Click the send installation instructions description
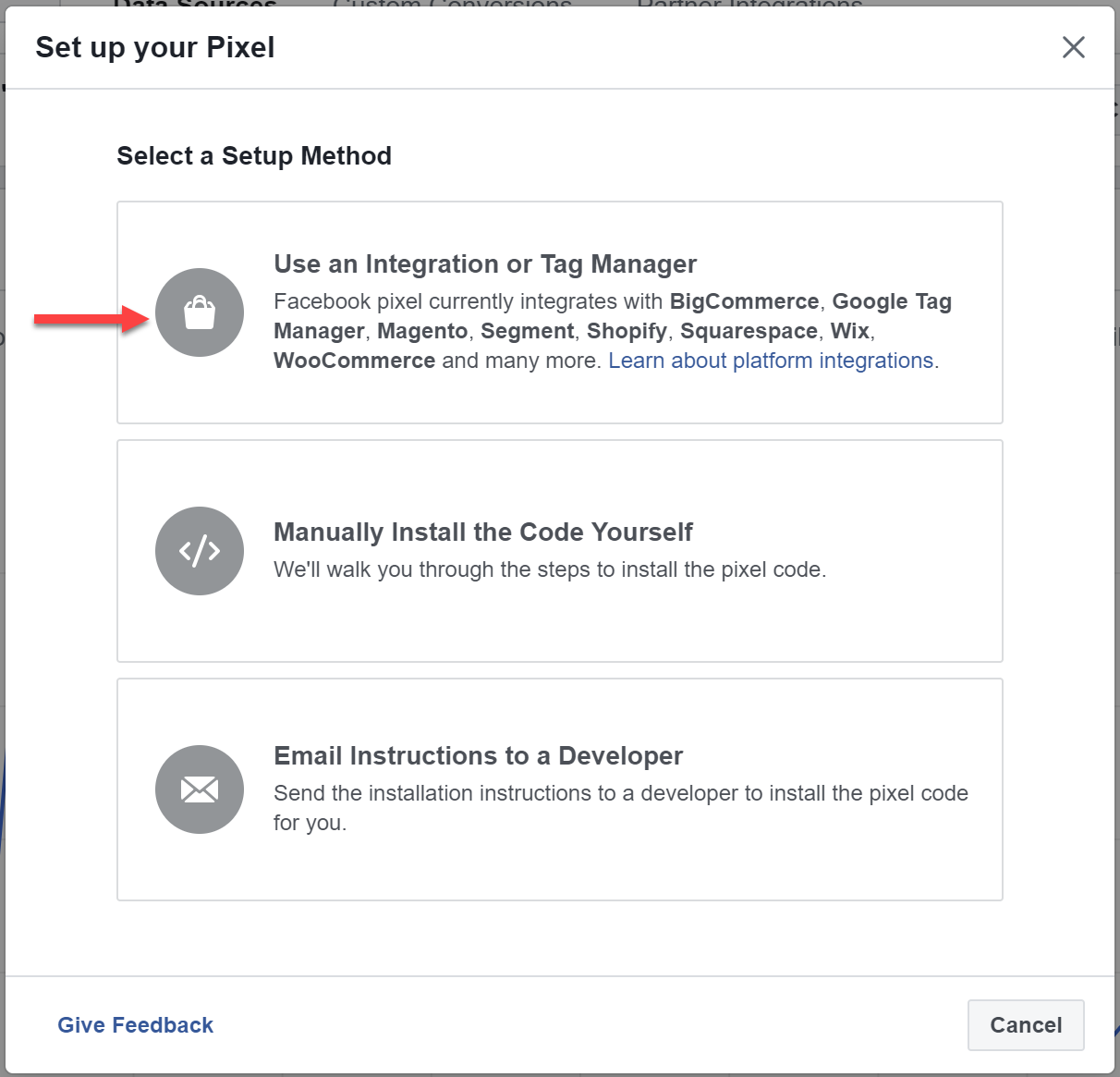1120x1077 pixels. (x=620, y=794)
